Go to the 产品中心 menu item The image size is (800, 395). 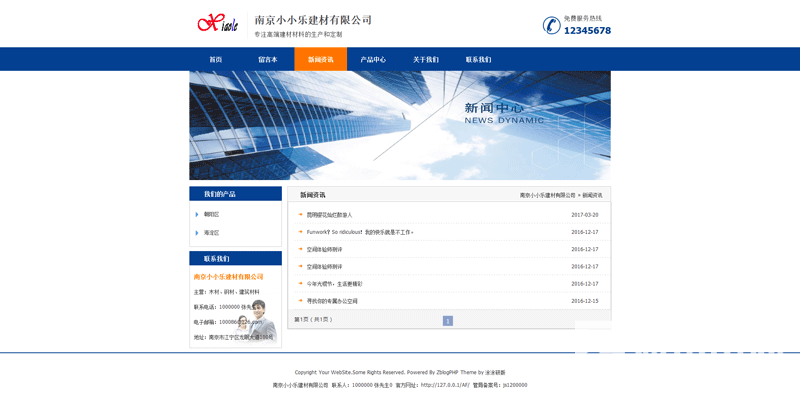(x=373, y=59)
